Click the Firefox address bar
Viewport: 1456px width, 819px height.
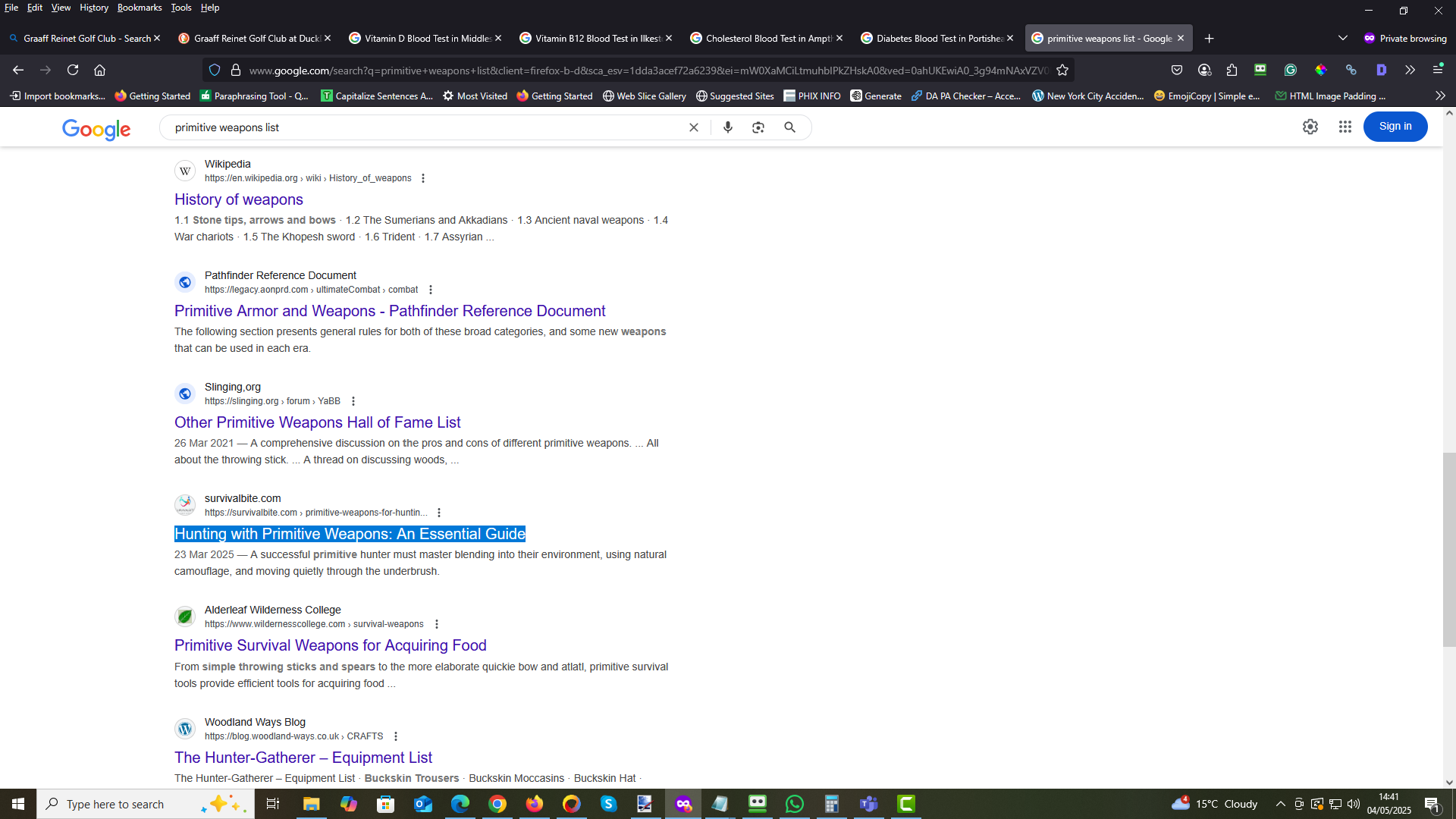[648, 70]
